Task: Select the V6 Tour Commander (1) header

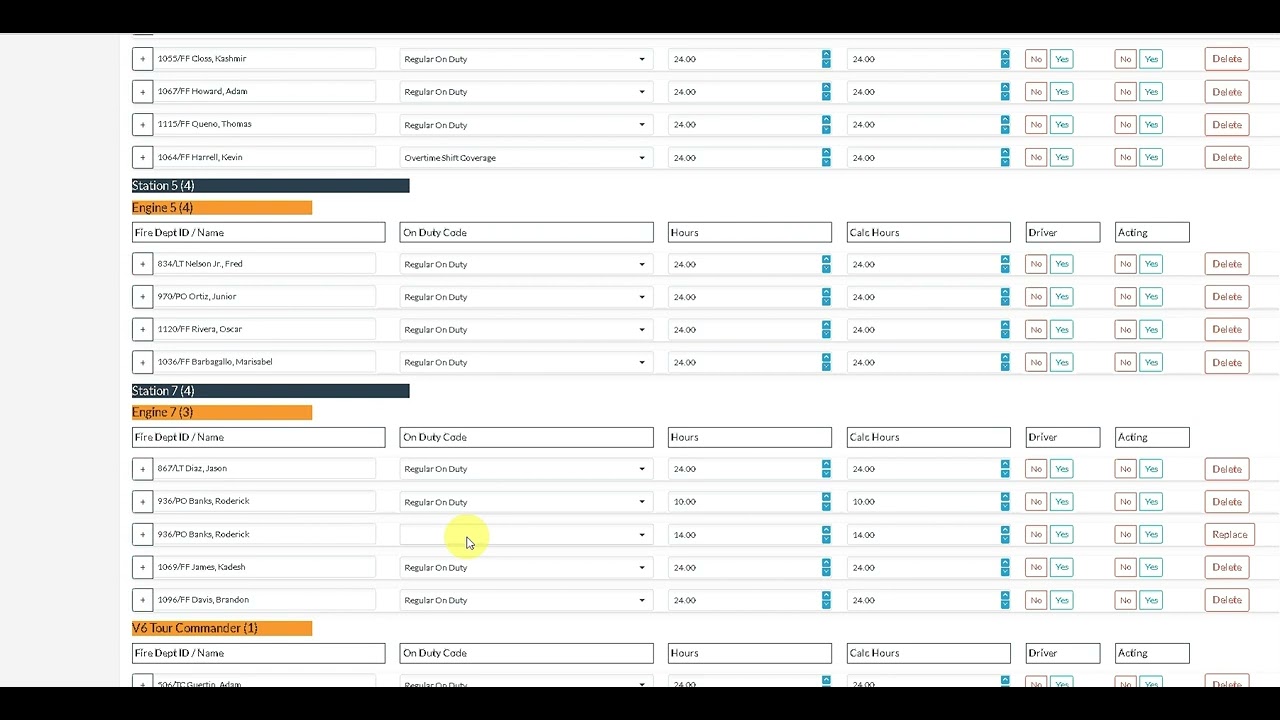Action: pos(222,628)
